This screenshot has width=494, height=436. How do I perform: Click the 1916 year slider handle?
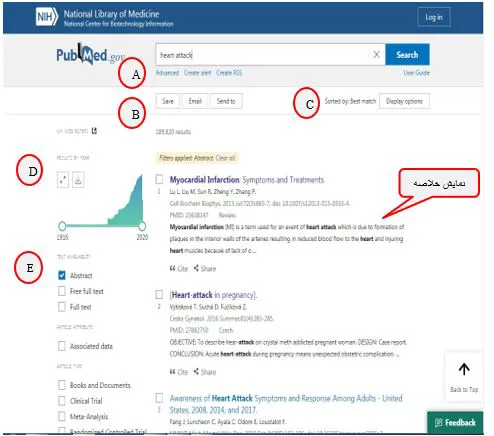(62, 226)
